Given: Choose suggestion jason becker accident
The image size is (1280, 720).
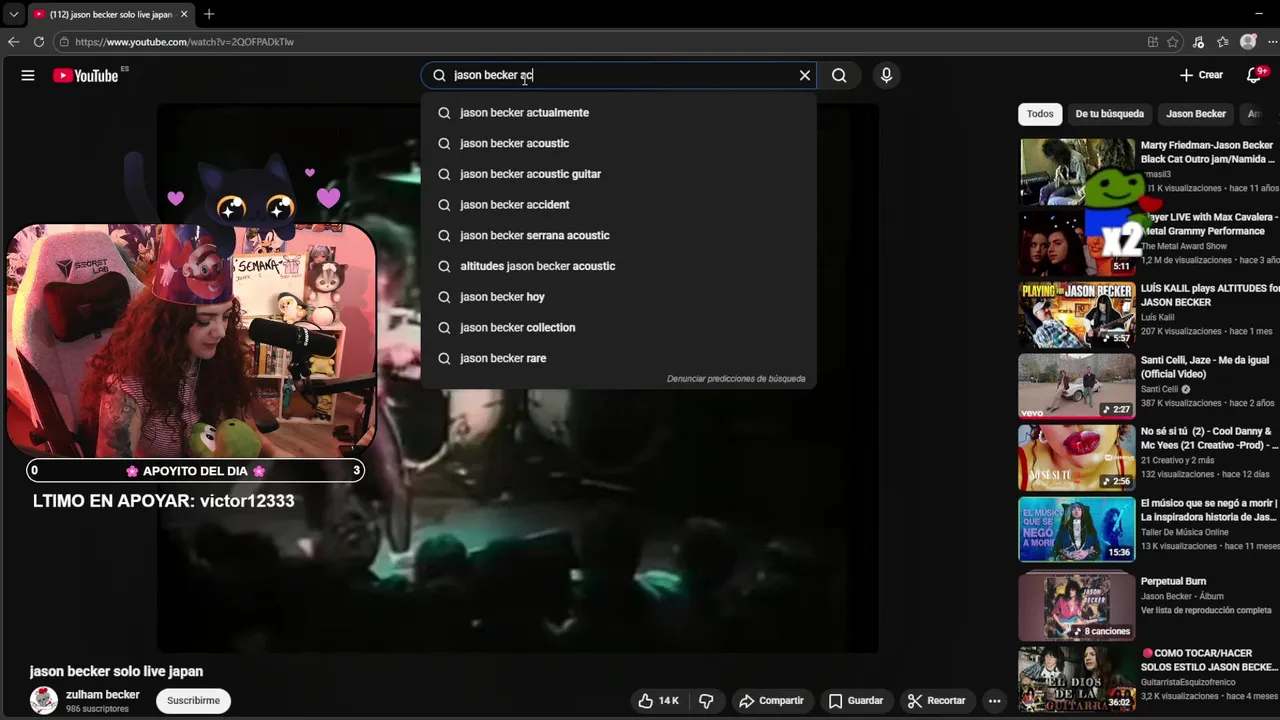Looking at the screenshot, I should [x=618, y=205].
